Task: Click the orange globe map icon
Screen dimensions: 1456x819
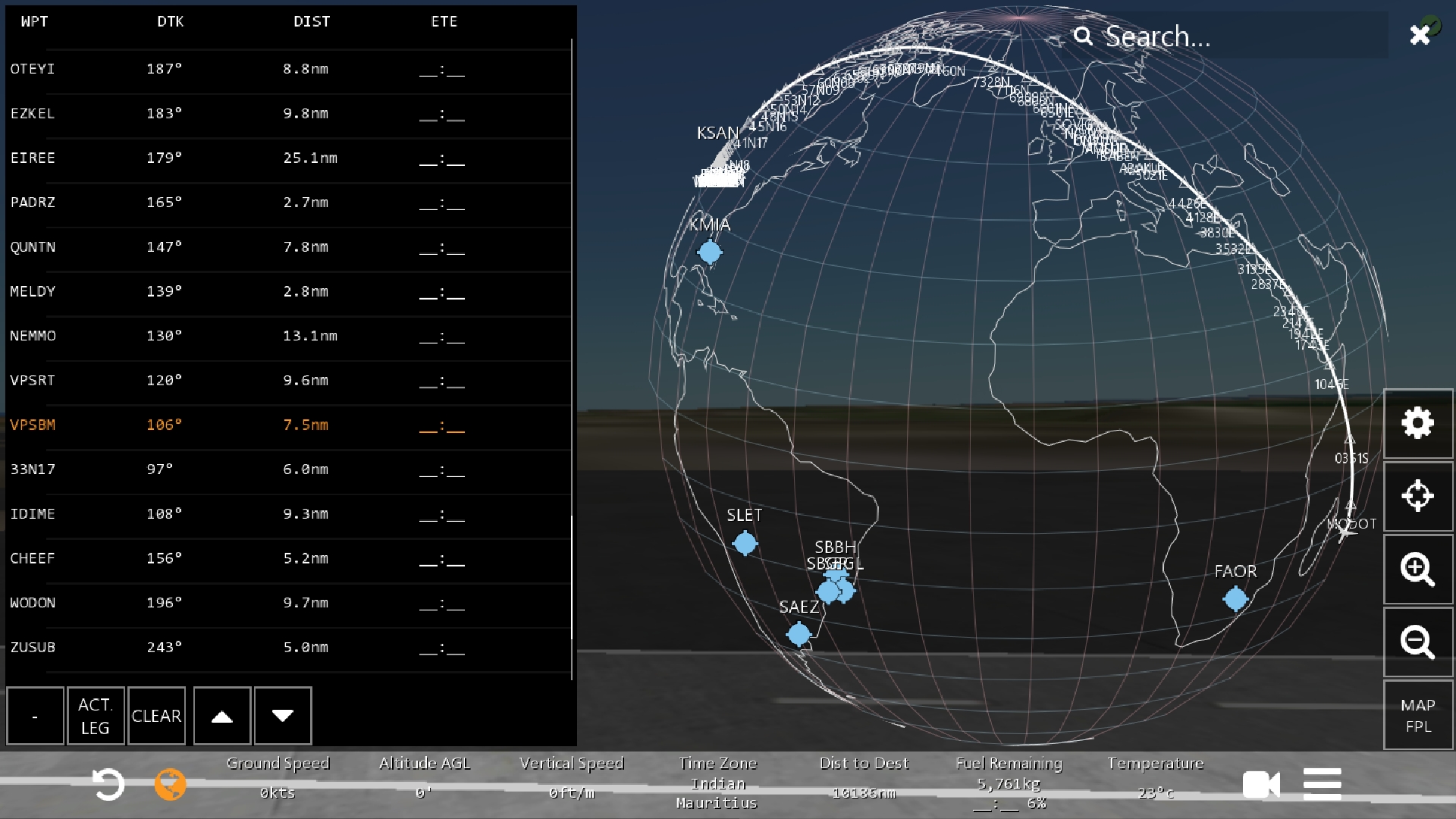Action: coord(170,784)
